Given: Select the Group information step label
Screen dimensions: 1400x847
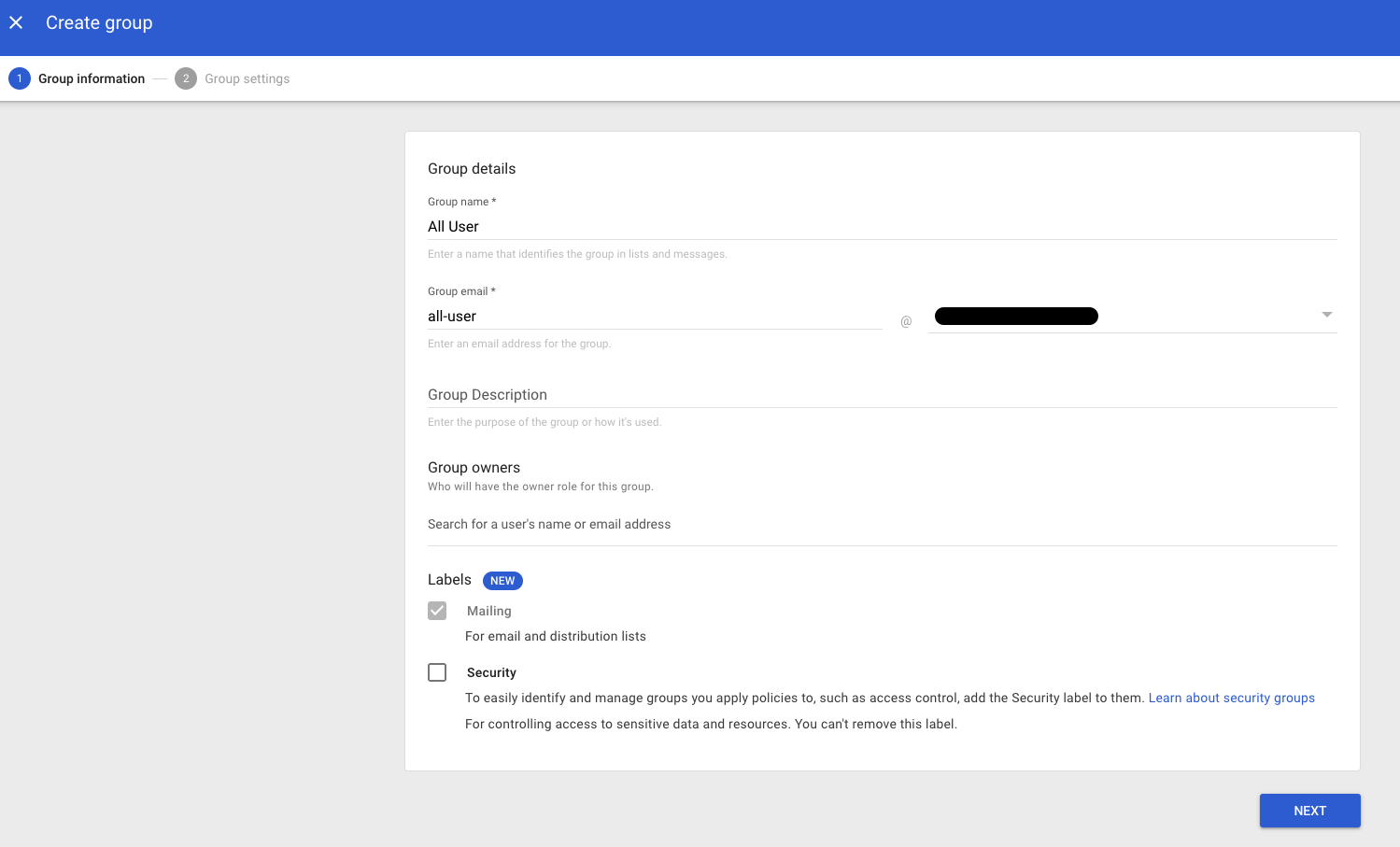Looking at the screenshot, I should [92, 78].
